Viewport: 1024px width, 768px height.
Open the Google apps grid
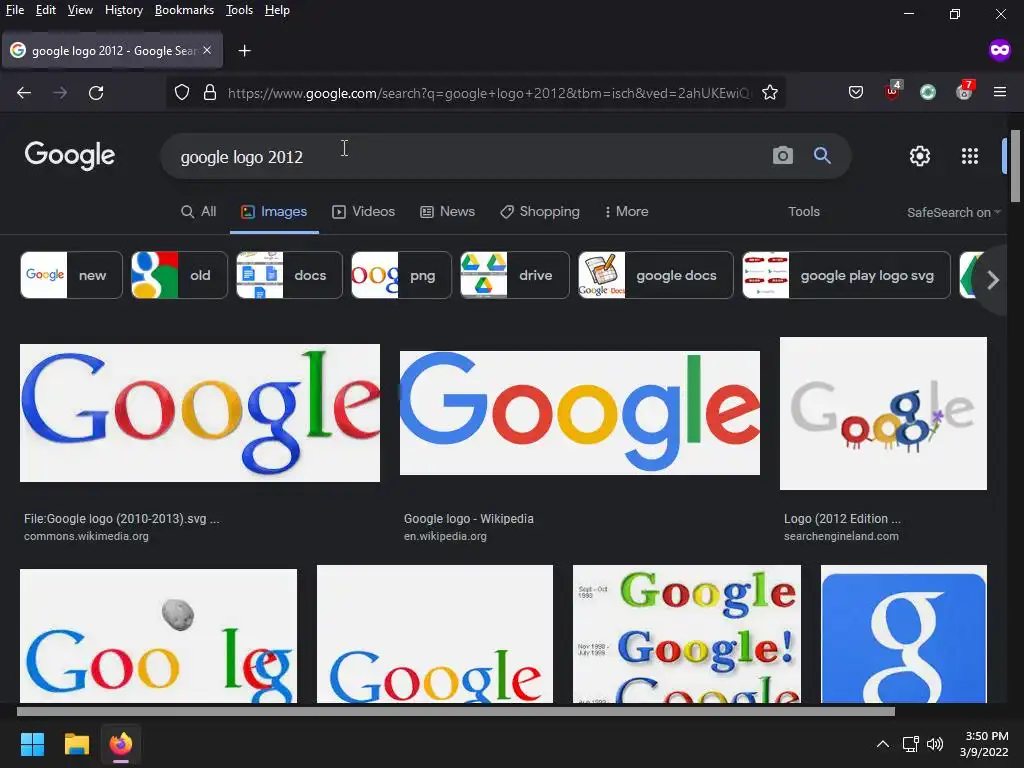(x=970, y=156)
